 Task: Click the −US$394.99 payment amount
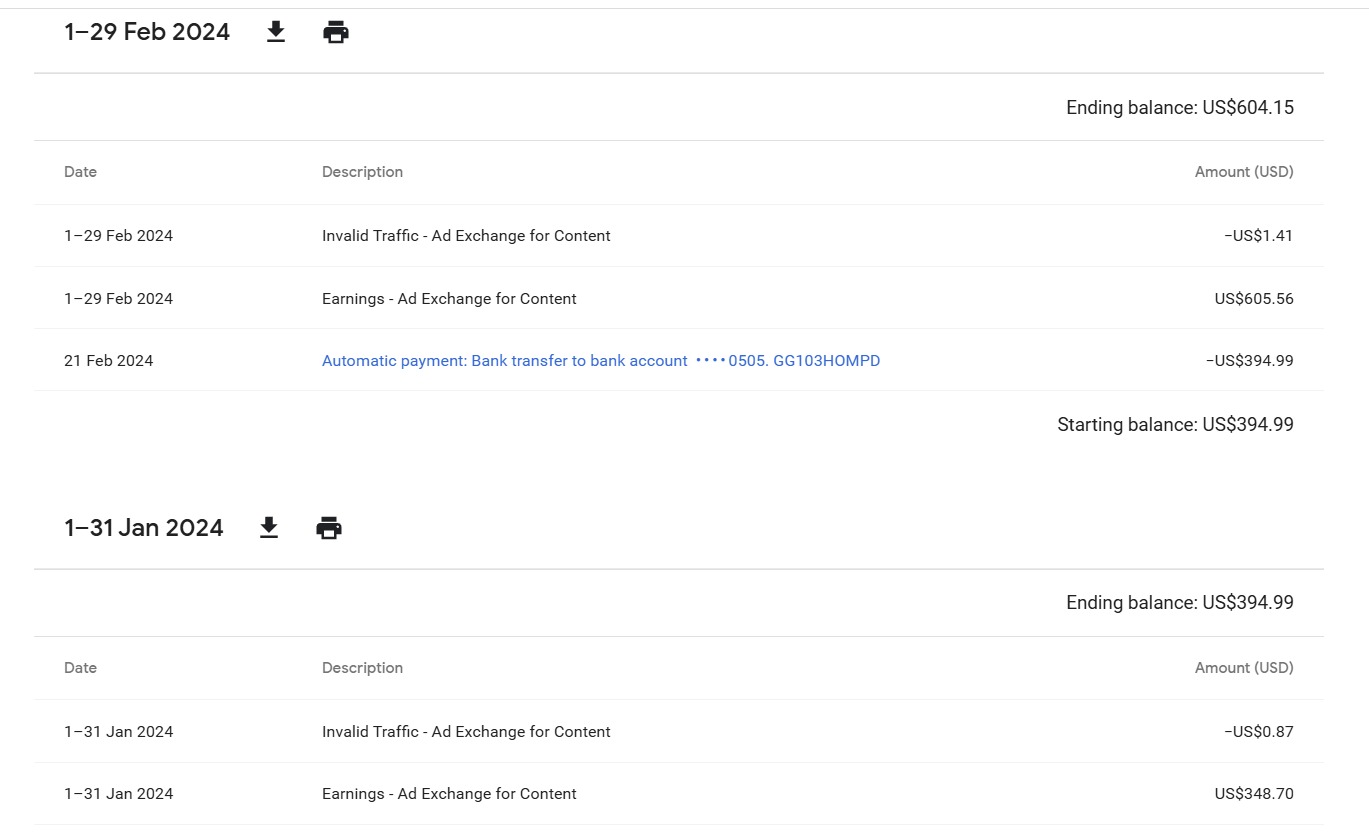(1249, 361)
